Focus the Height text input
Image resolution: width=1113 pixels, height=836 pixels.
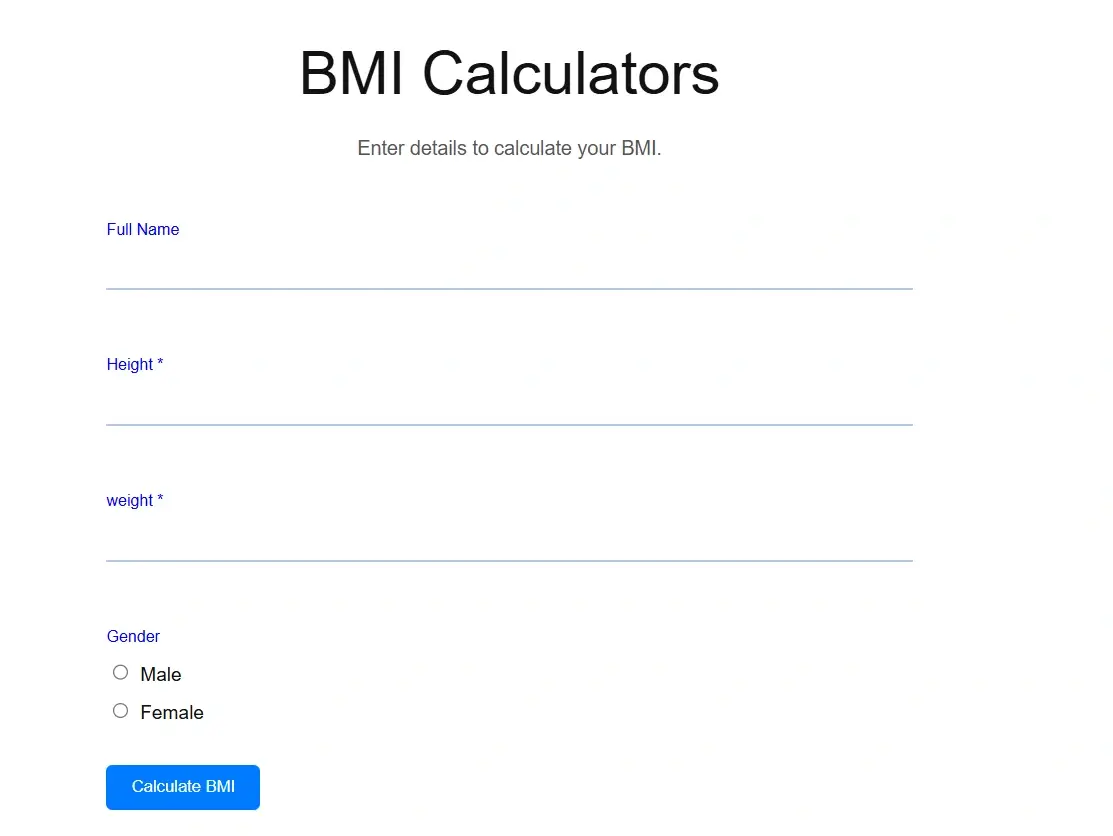[x=508, y=404]
